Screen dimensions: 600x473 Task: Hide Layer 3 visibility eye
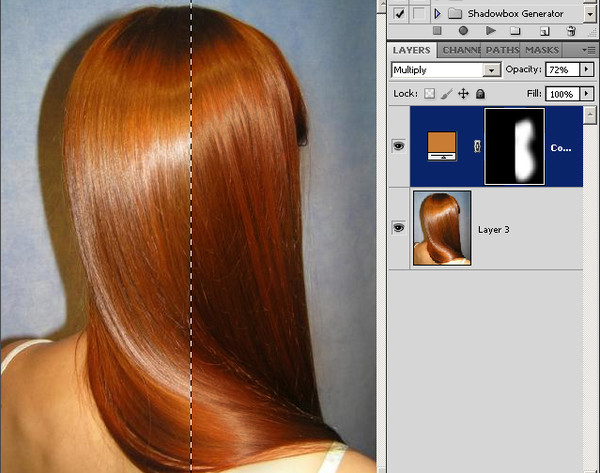click(x=398, y=228)
